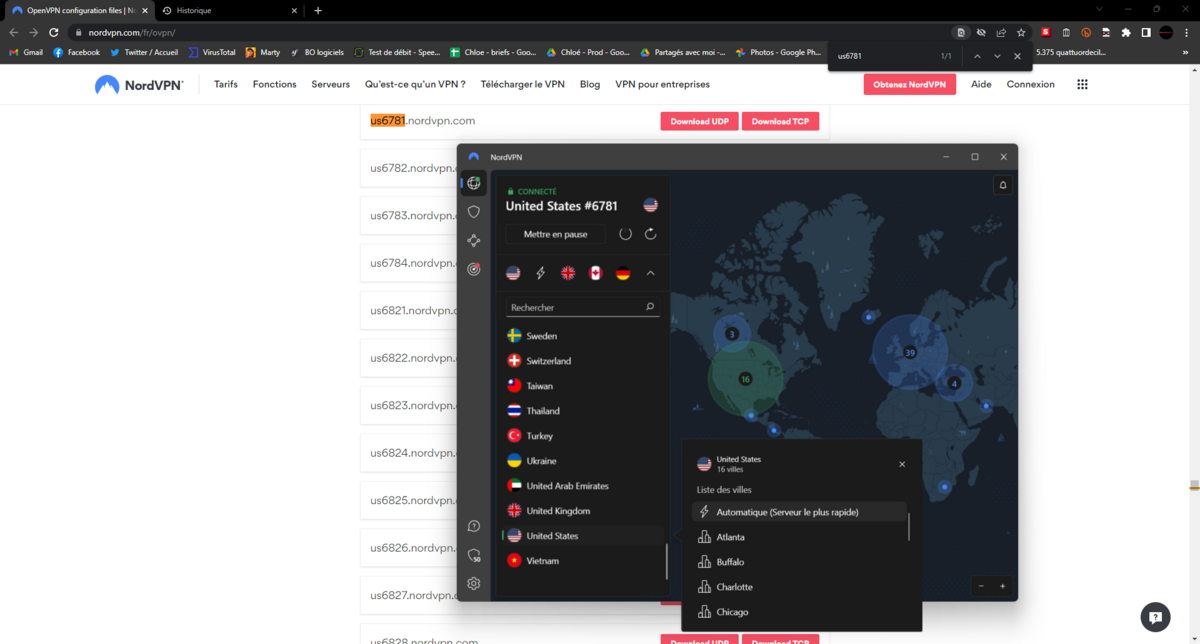Open NordVPN settings gear icon
The height and width of the screenshot is (644, 1200).
click(x=474, y=583)
